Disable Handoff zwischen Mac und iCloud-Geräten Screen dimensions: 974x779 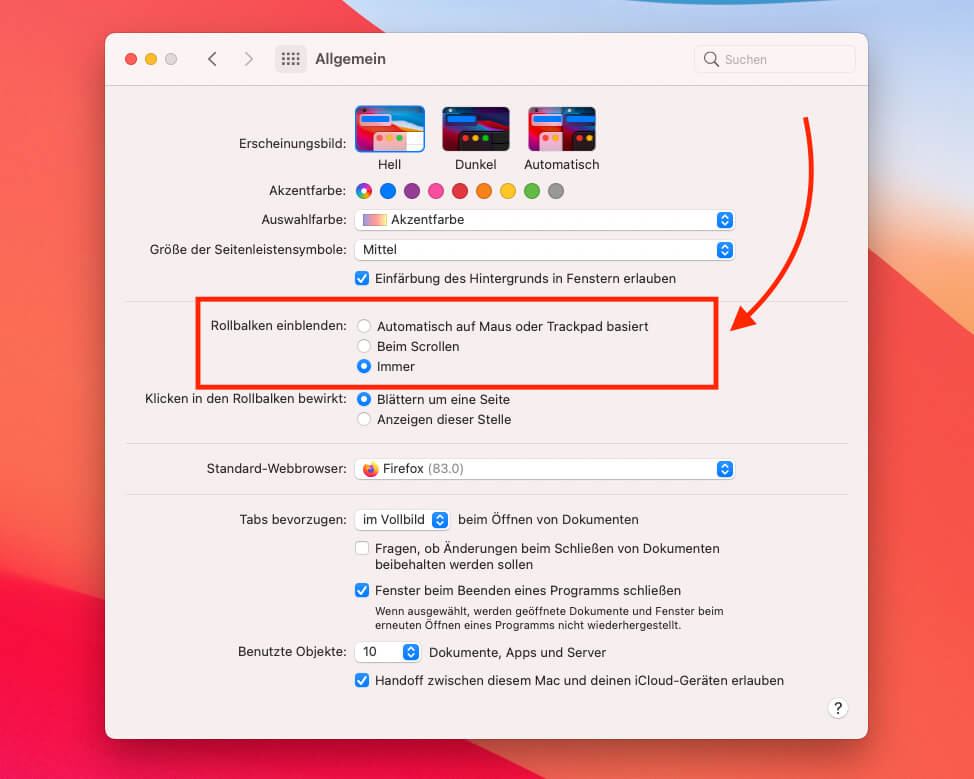click(362, 680)
